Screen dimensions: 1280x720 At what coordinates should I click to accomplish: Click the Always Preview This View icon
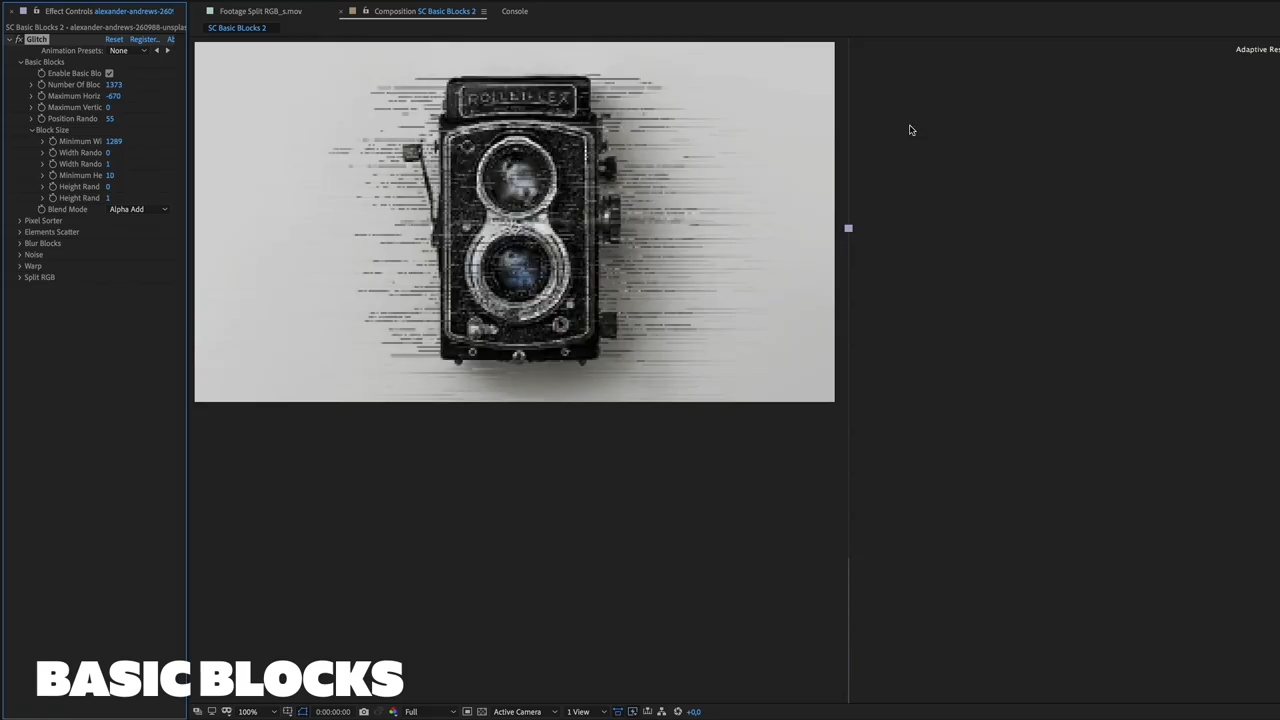(197, 712)
